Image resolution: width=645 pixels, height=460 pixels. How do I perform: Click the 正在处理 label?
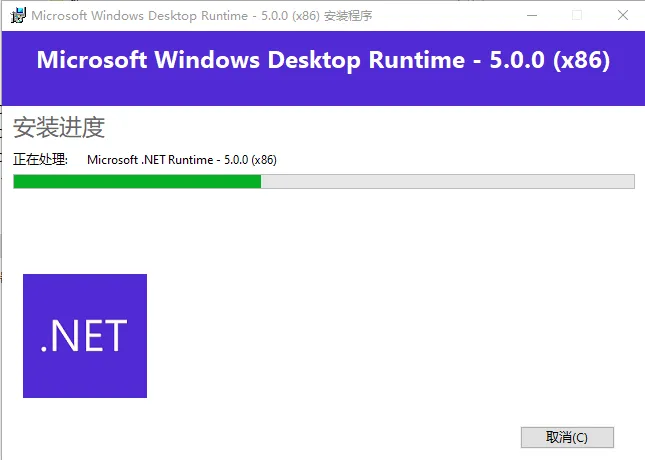[x=40, y=159]
